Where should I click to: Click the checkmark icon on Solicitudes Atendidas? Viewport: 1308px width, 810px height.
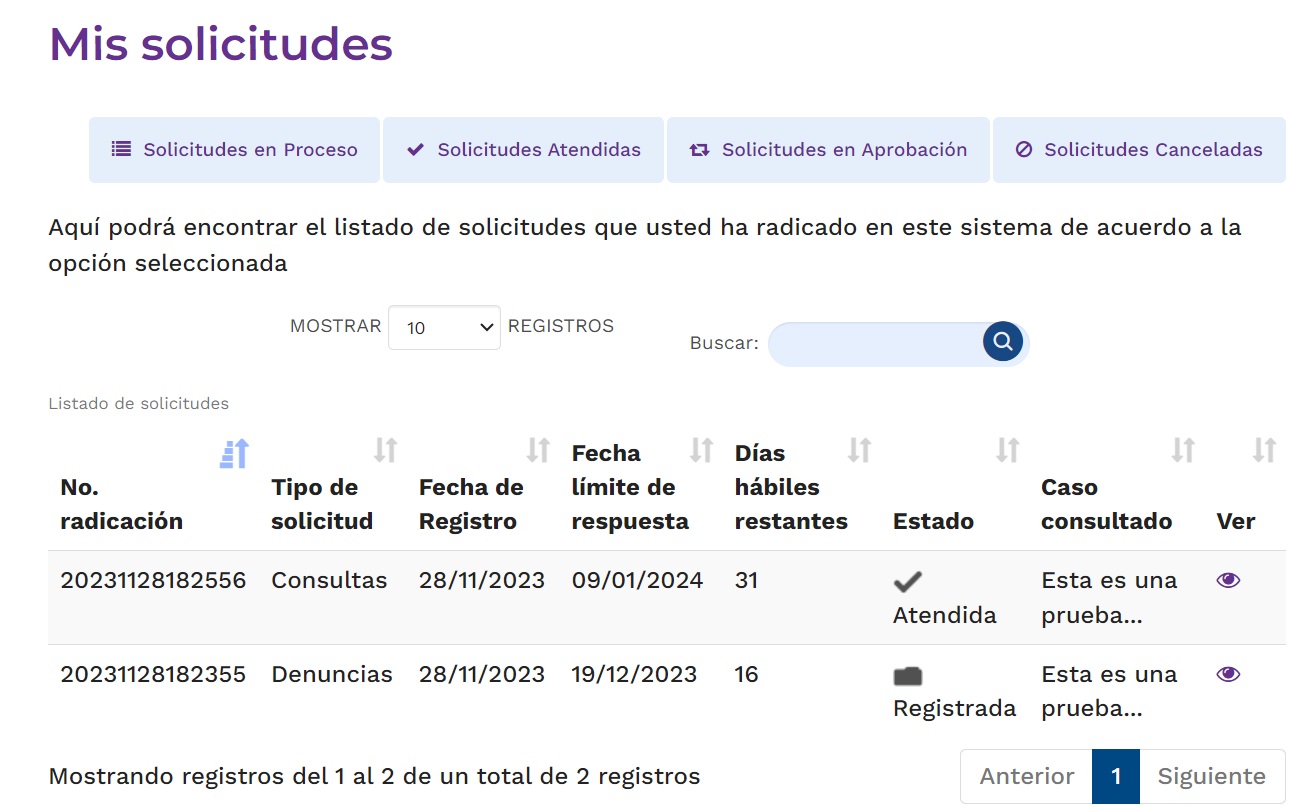(415, 149)
